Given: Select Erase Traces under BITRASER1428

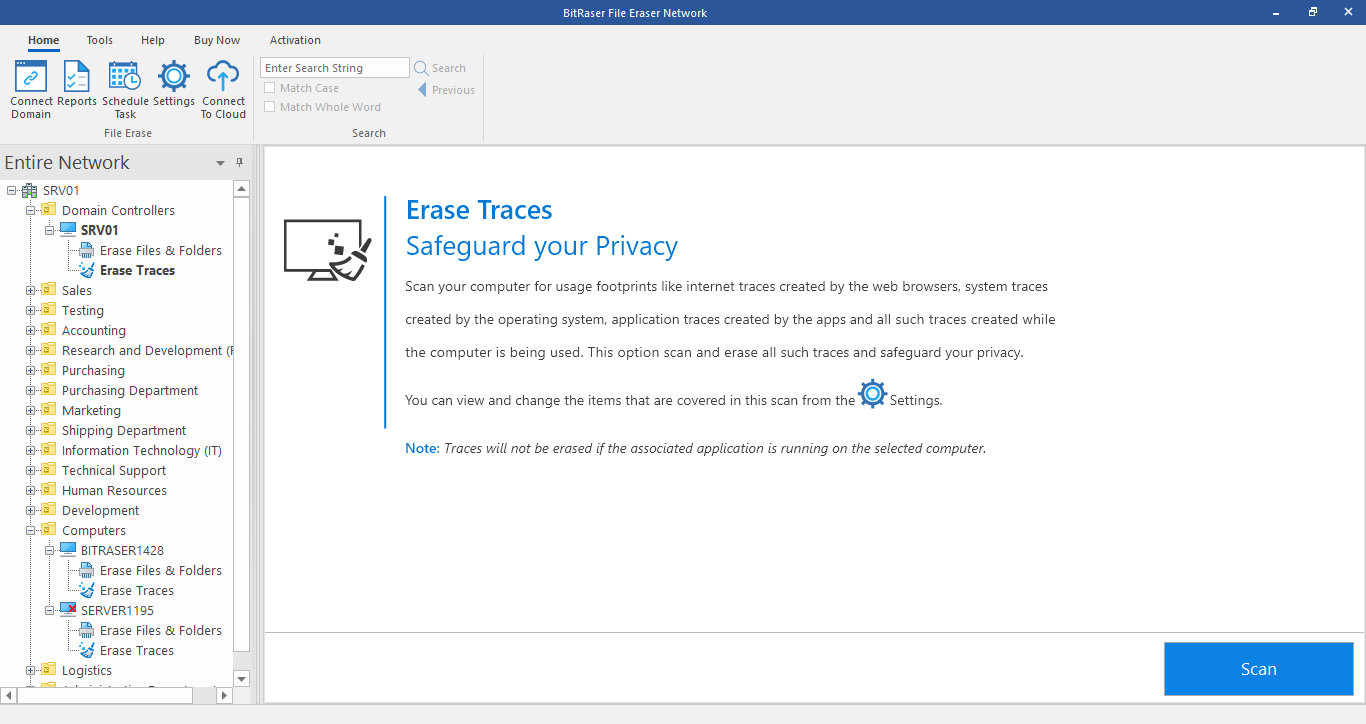Looking at the screenshot, I should 137,590.
